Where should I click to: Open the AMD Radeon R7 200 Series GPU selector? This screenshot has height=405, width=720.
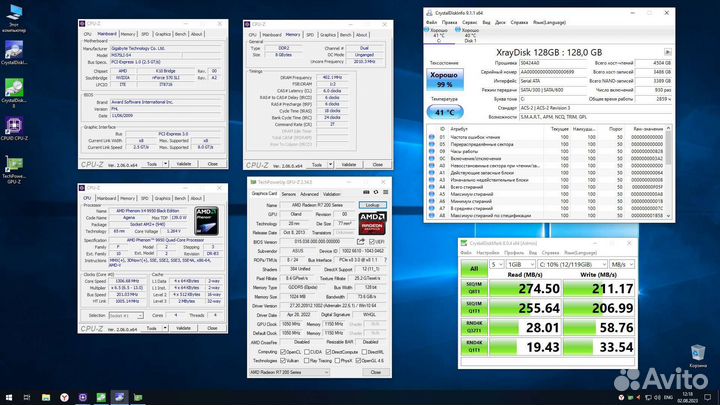[289, 372]
